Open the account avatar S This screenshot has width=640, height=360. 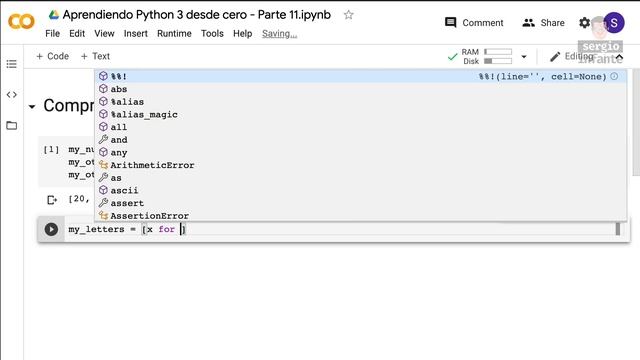614,23
